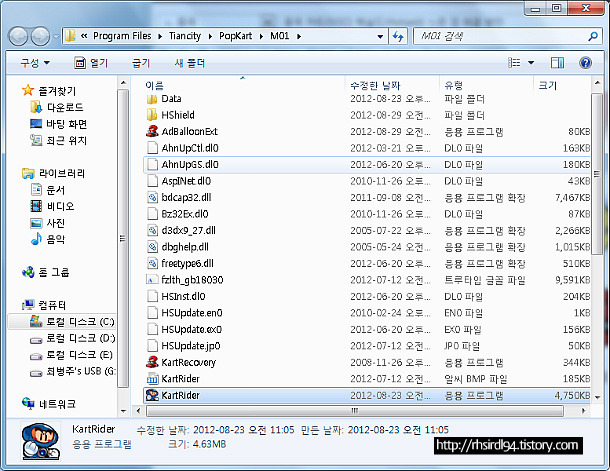
Task: Click PopKart in address breadcrumb
Action: tap(235, 36)
